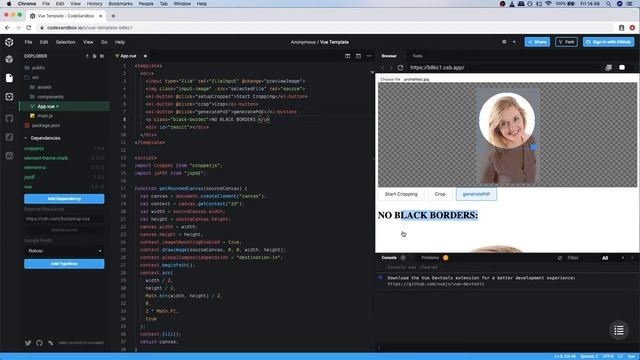The width and height of the screenshot is (640, 360).
Task: Open preview in a new window
Action: tap(622, 68)
